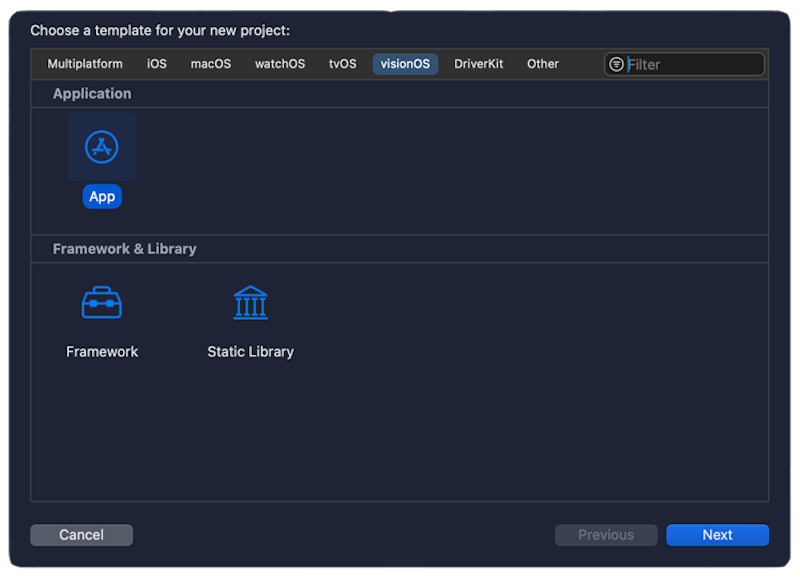This screenshot has height=579, width=800.
Task: Select the toolbox-style Framework icon
Action: [x=101, y=302]
